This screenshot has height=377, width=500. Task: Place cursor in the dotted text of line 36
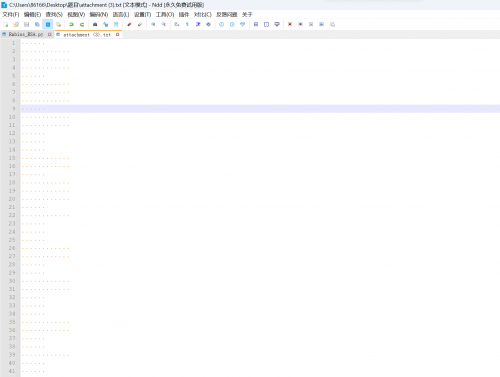46,330
